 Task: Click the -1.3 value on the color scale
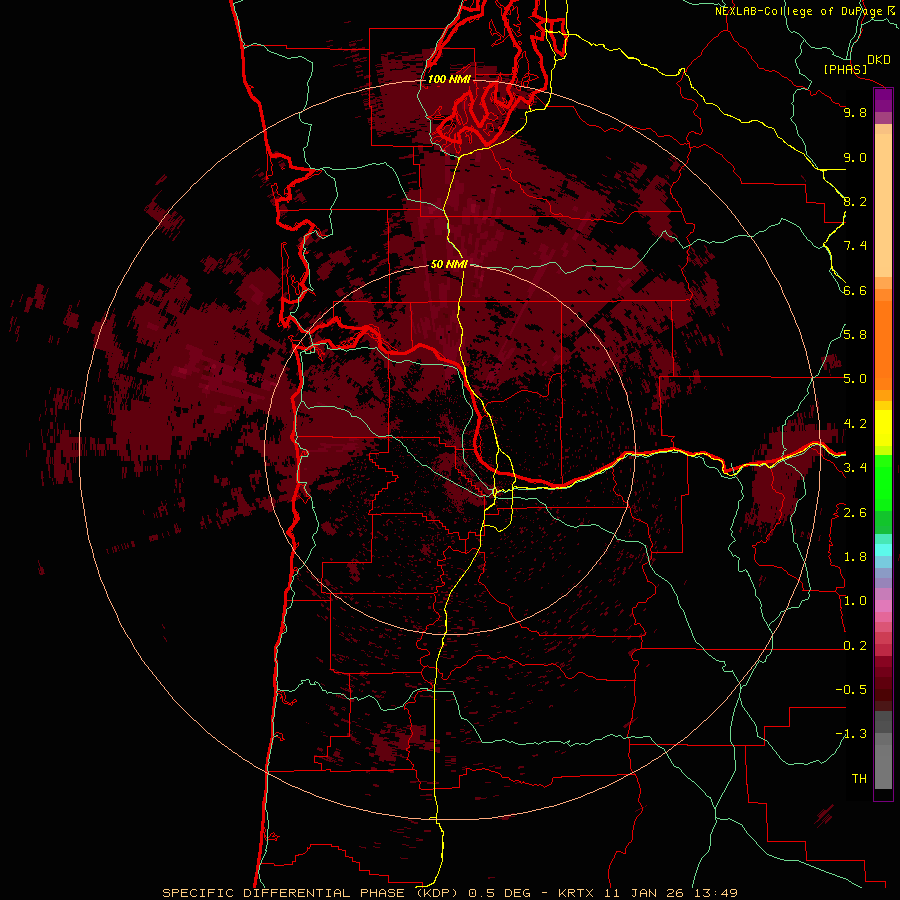(x=851, y=734)
